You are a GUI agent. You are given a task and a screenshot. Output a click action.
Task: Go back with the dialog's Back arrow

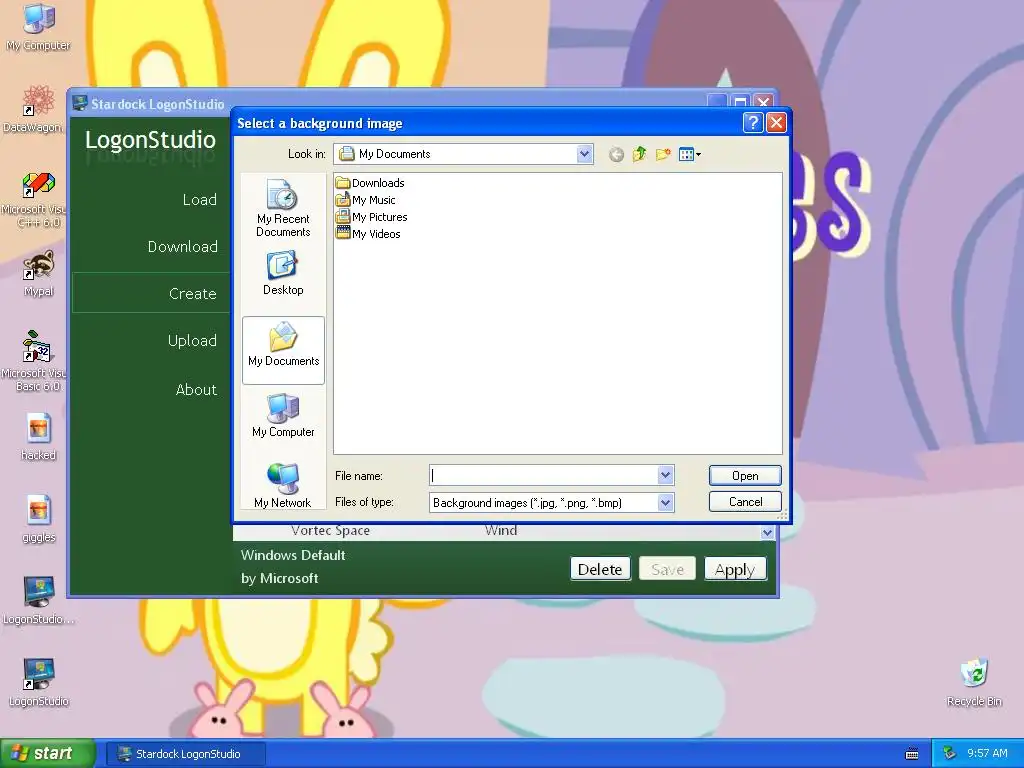click(x=616, y=155)
